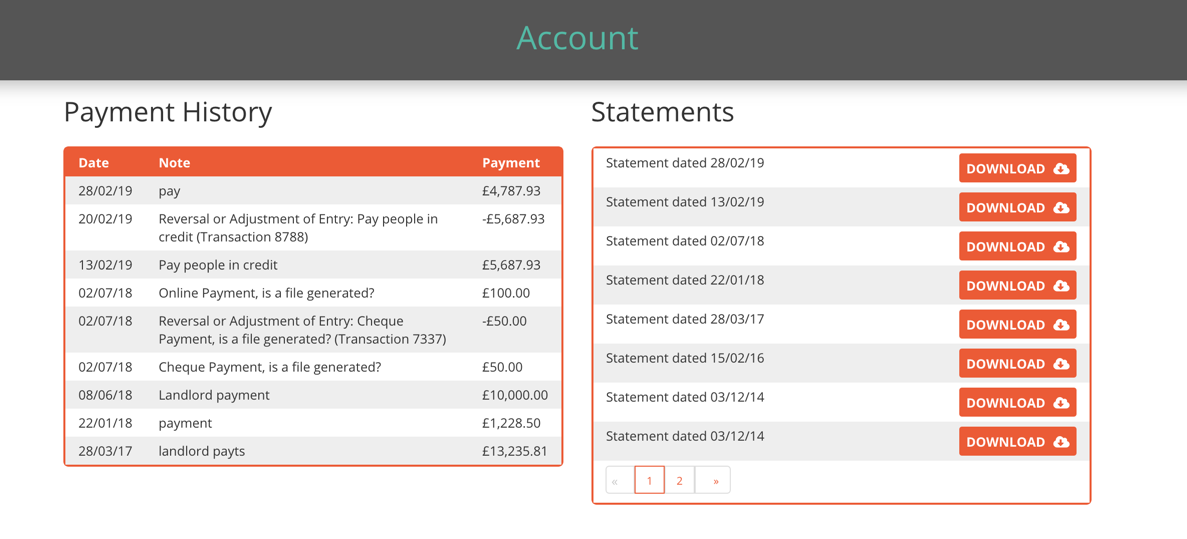This screenshot has width=1187, height=539.
Task: Click the previous page arrow «
Action: (616, 481)
